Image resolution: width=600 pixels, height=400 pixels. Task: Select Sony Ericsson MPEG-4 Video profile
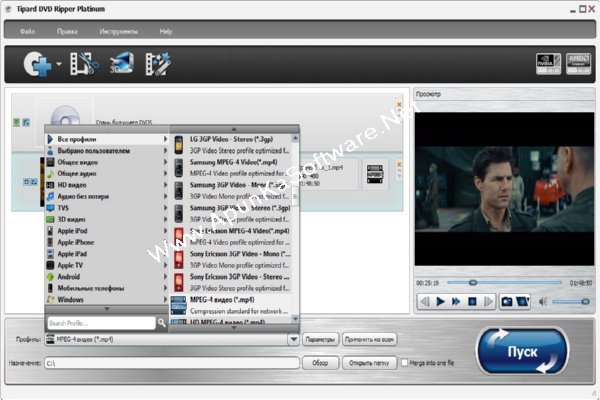coord(232,237)
